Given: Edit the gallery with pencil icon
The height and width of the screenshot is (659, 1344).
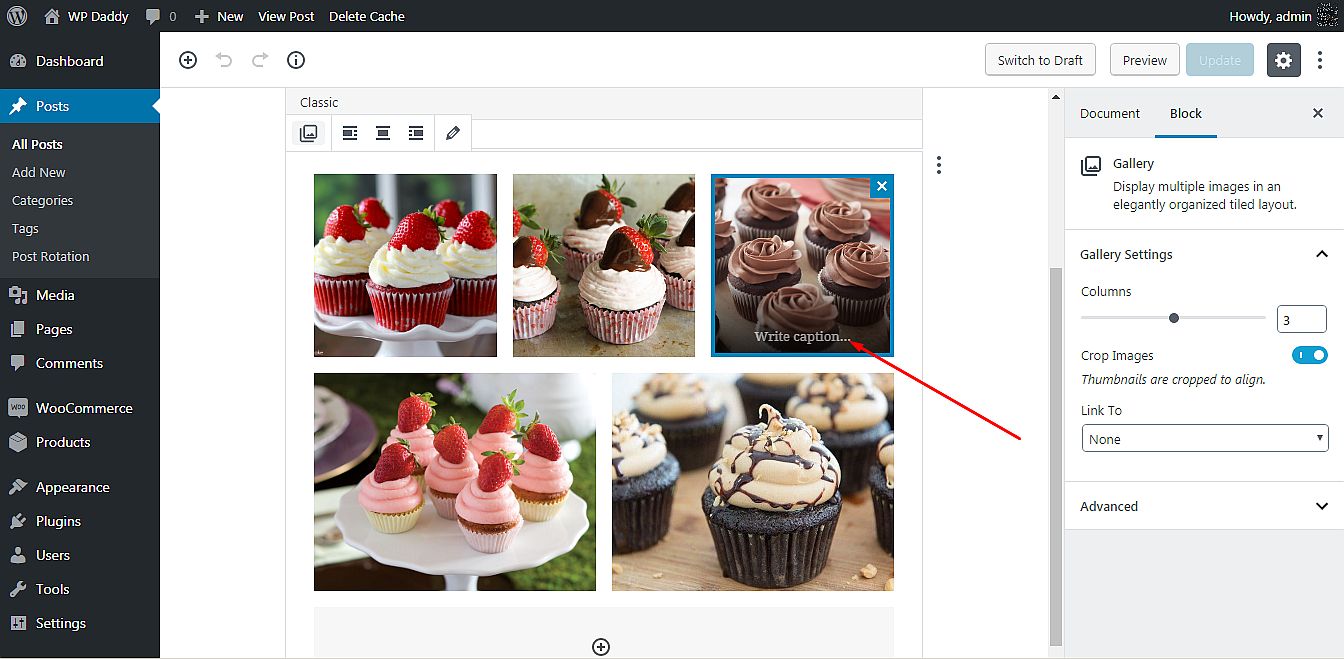Looking at the screenshot, I should 453,133.
